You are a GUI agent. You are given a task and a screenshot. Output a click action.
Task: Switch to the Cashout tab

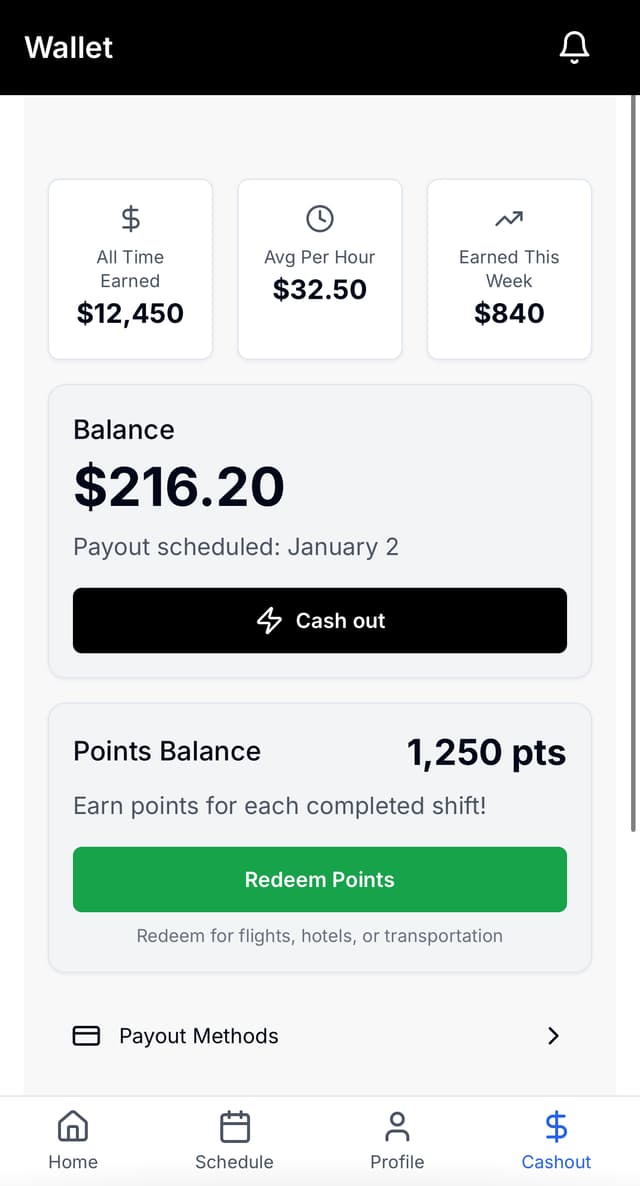[x=556, y=1139]
